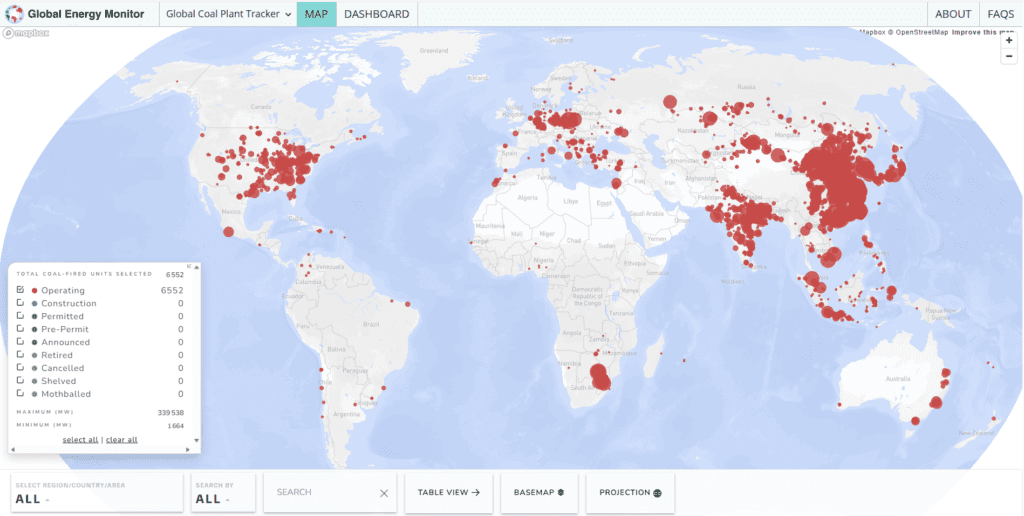Open Table View
Image resolution: width=1024 pixels, height=516 pixels.
tap(448, 493)
